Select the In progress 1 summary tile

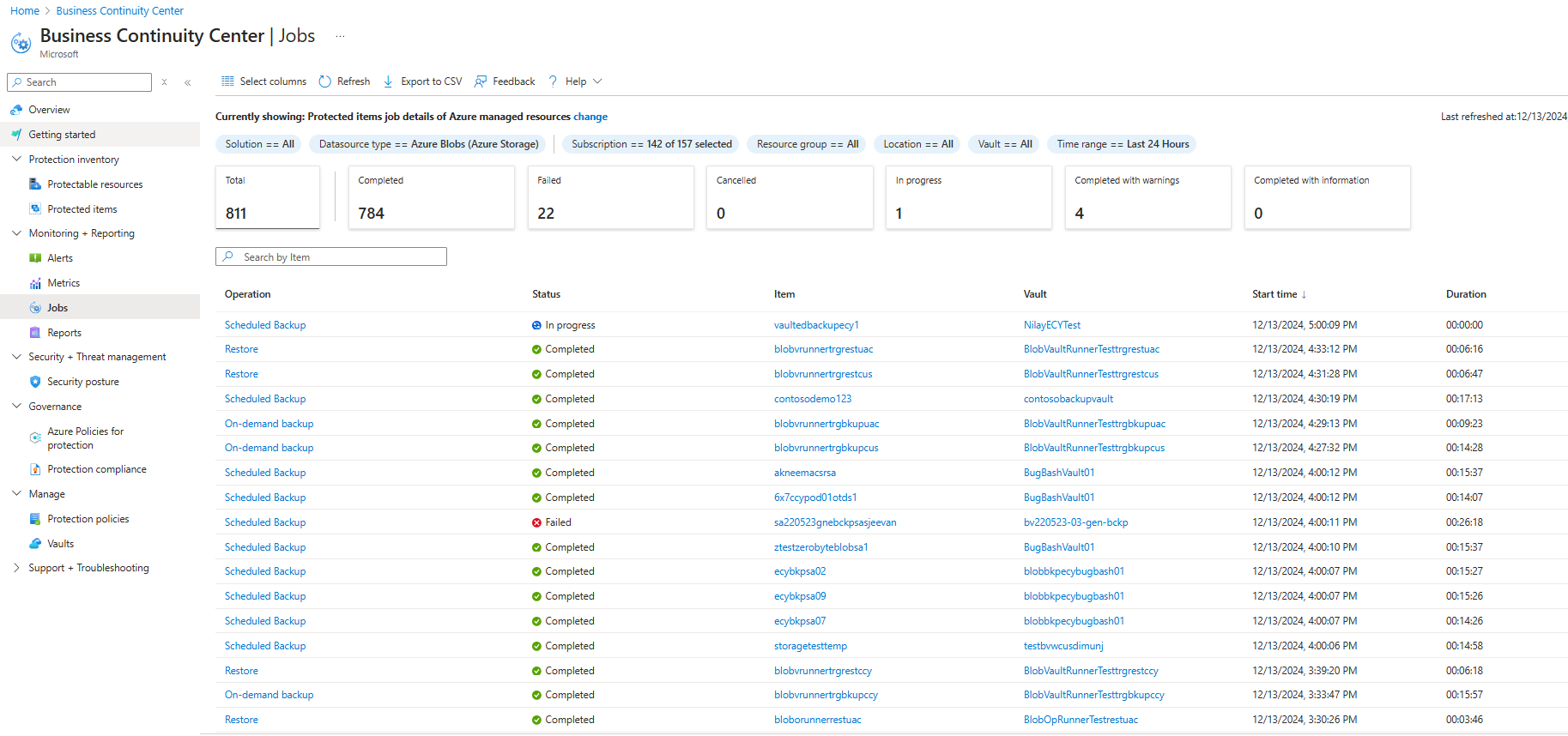tap(969, 197)
